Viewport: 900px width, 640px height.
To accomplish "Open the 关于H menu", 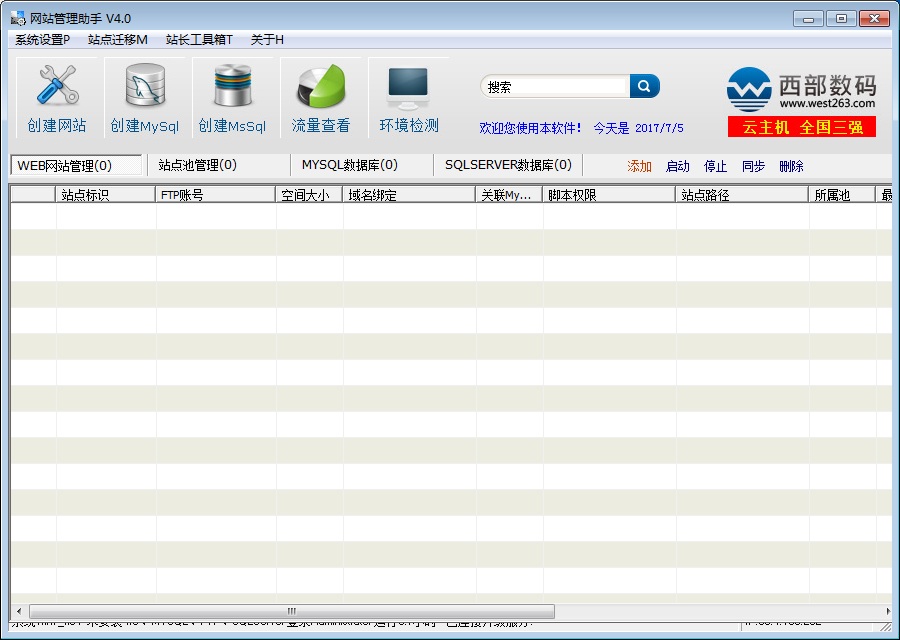I will coord(267,40).
